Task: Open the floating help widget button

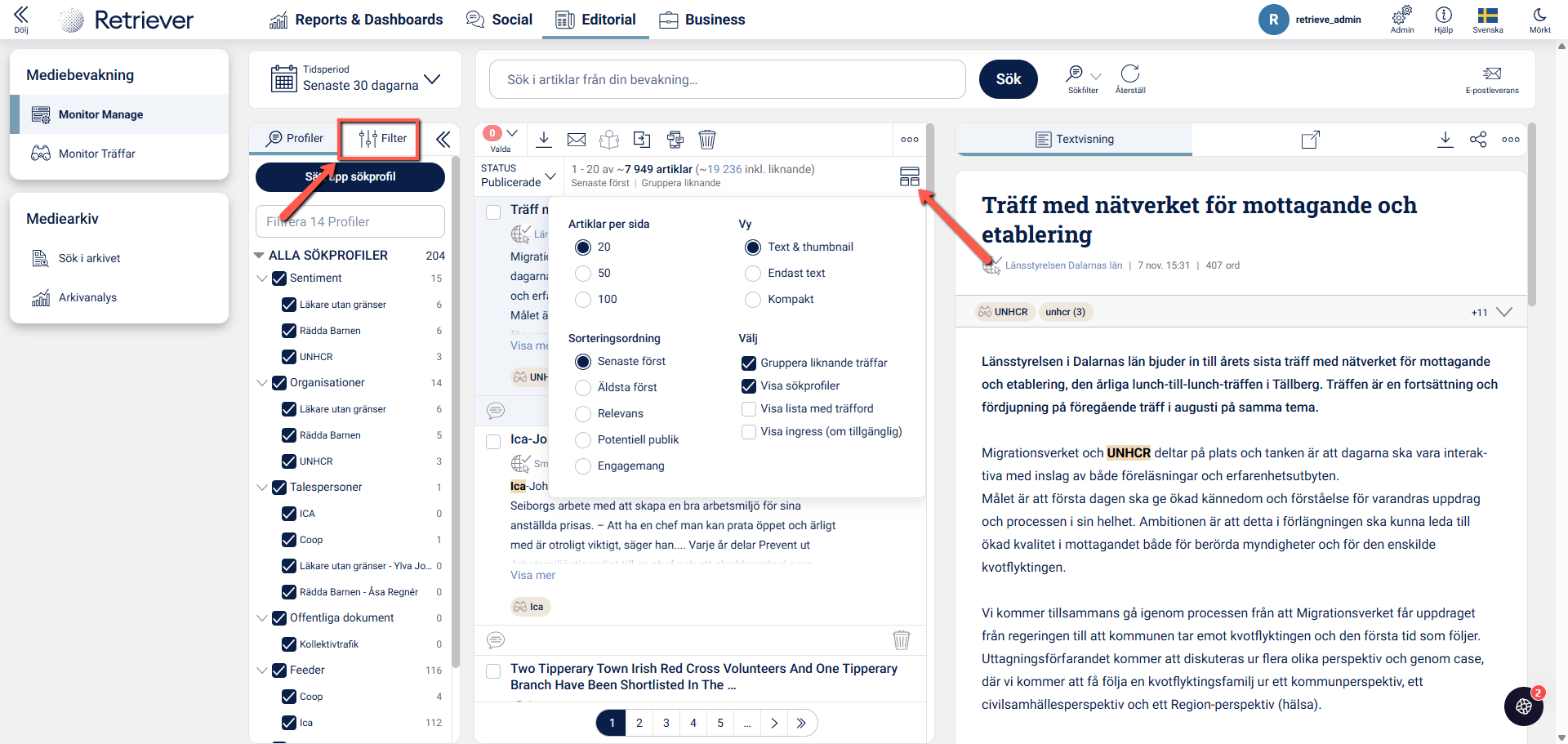Action: tap(1524, 706)
